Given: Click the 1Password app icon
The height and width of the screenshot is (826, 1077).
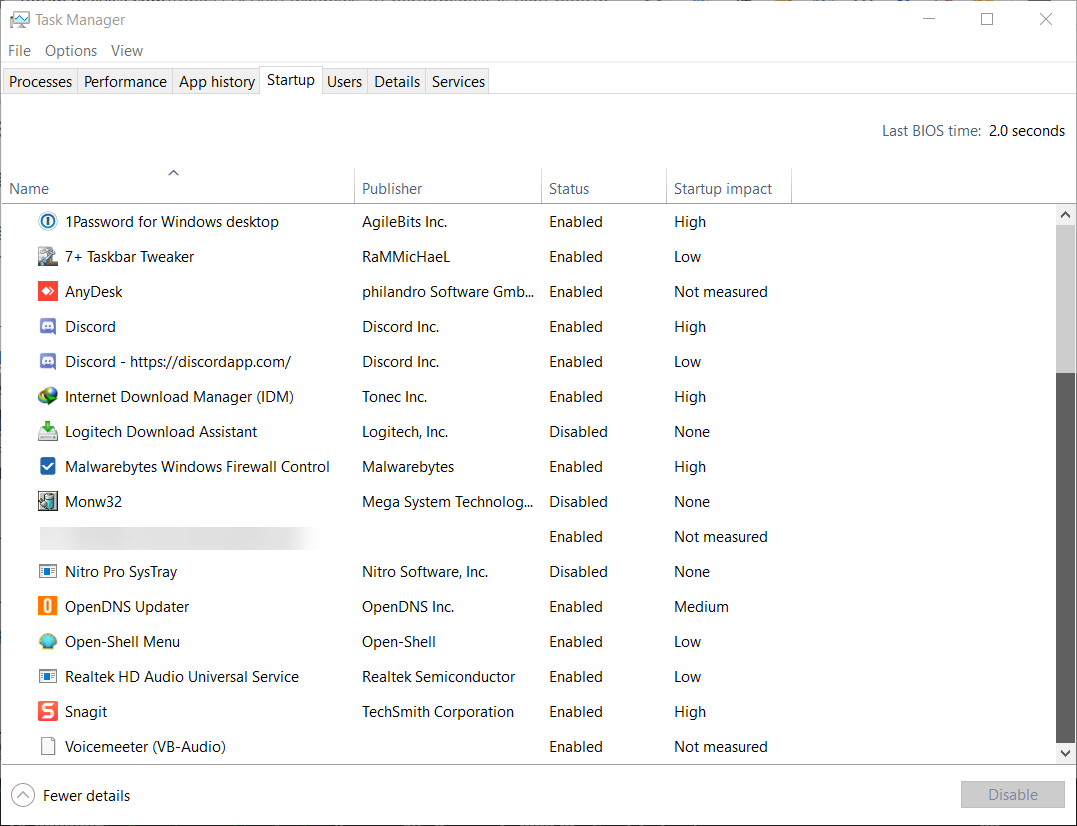Looking at the screenshot, I should 47,222.
